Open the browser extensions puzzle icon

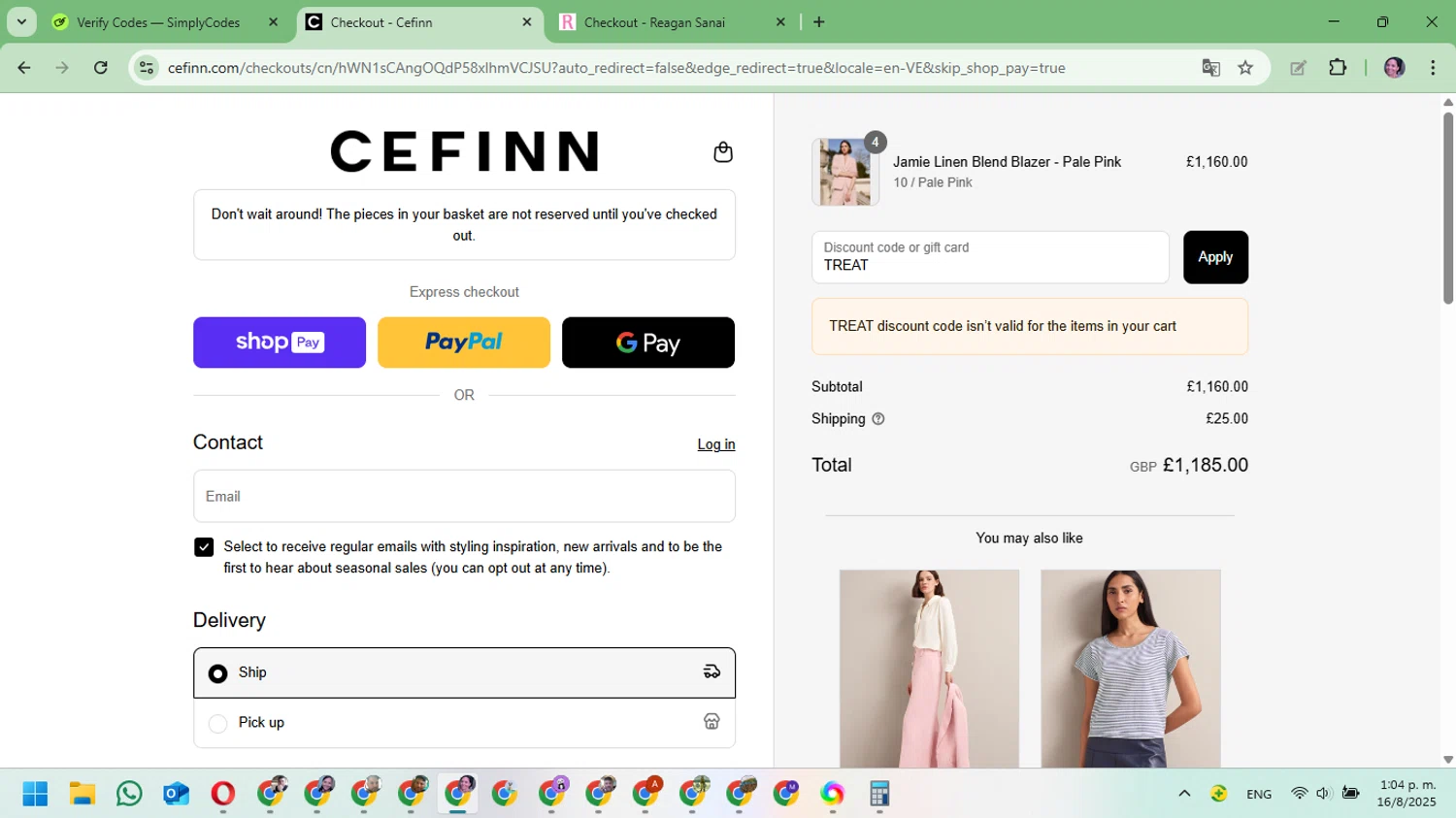[x=1338, y=68]
